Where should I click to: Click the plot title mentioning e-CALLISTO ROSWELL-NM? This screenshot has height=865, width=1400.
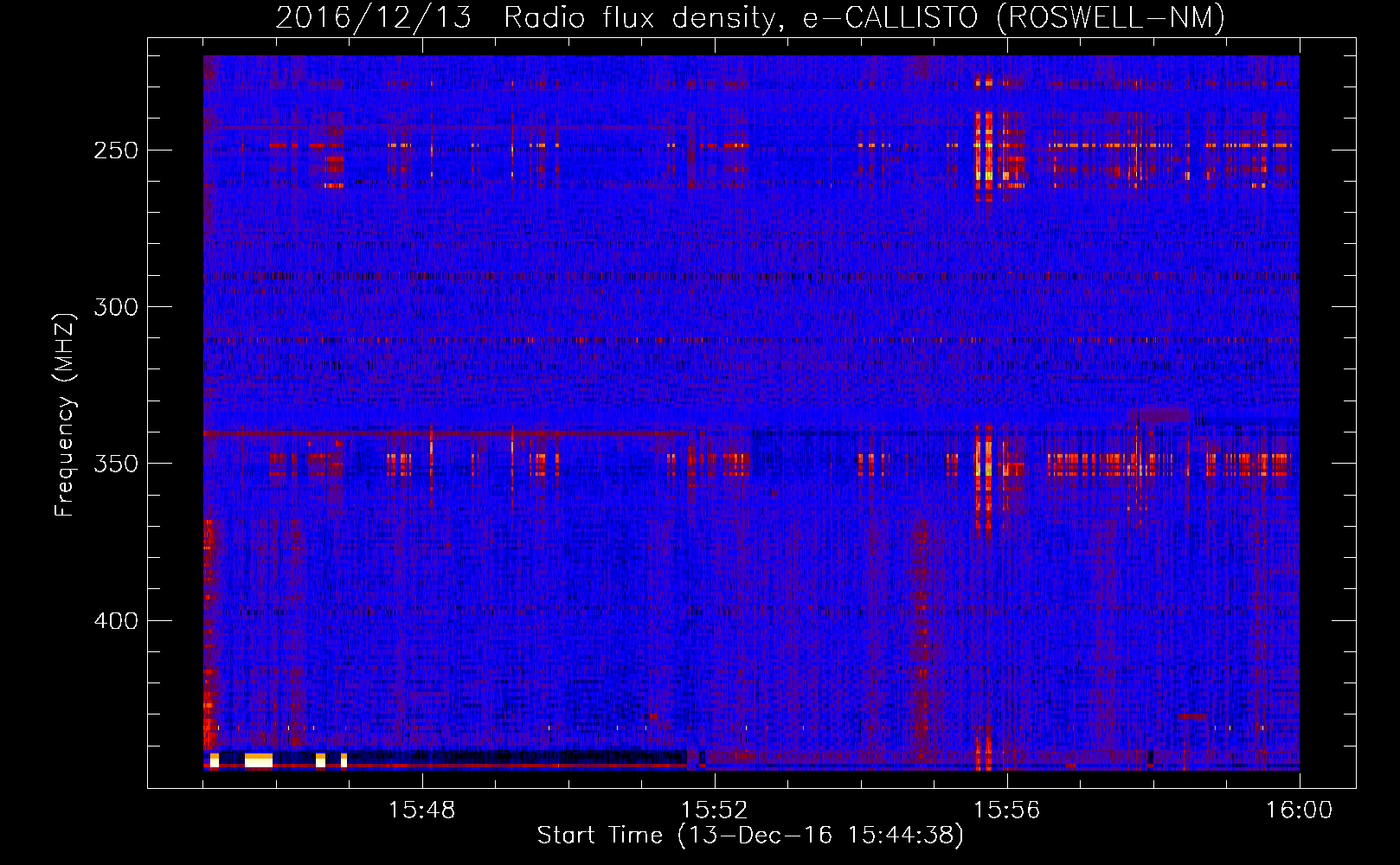[750, 18]
